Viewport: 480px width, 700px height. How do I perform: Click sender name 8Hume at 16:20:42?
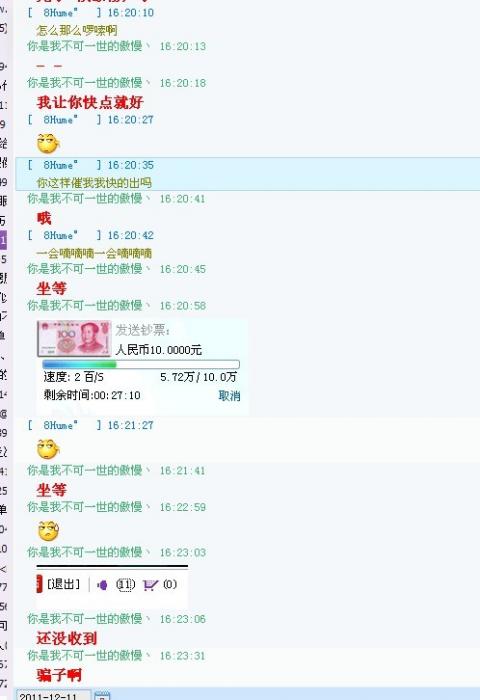60,235
